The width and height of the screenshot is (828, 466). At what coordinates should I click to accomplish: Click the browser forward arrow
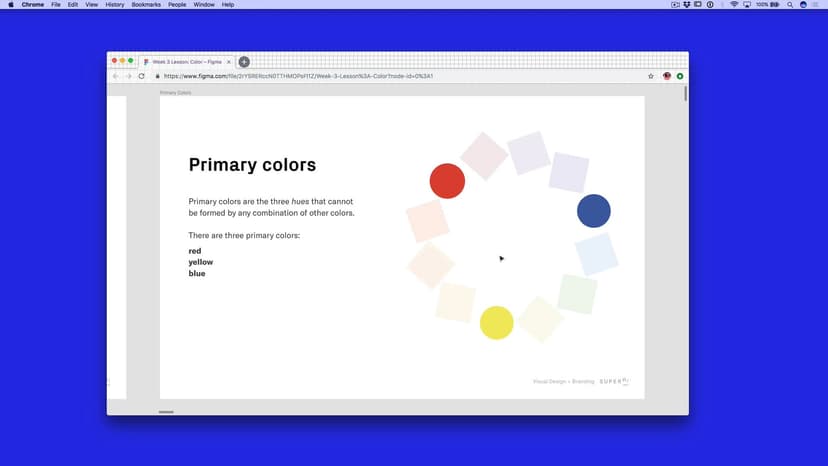[128, 76]
